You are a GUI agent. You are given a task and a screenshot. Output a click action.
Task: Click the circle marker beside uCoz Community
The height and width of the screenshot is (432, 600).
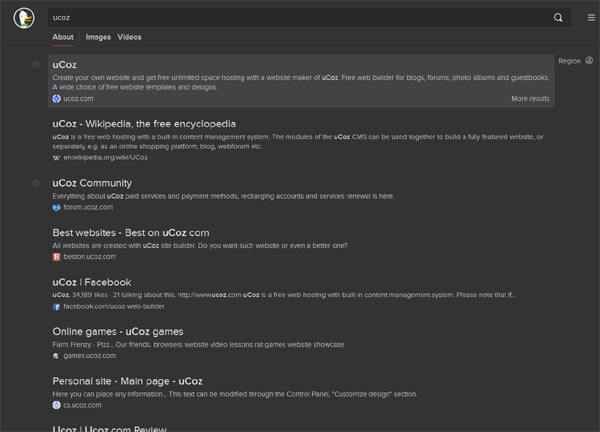(x=36, y=183)
